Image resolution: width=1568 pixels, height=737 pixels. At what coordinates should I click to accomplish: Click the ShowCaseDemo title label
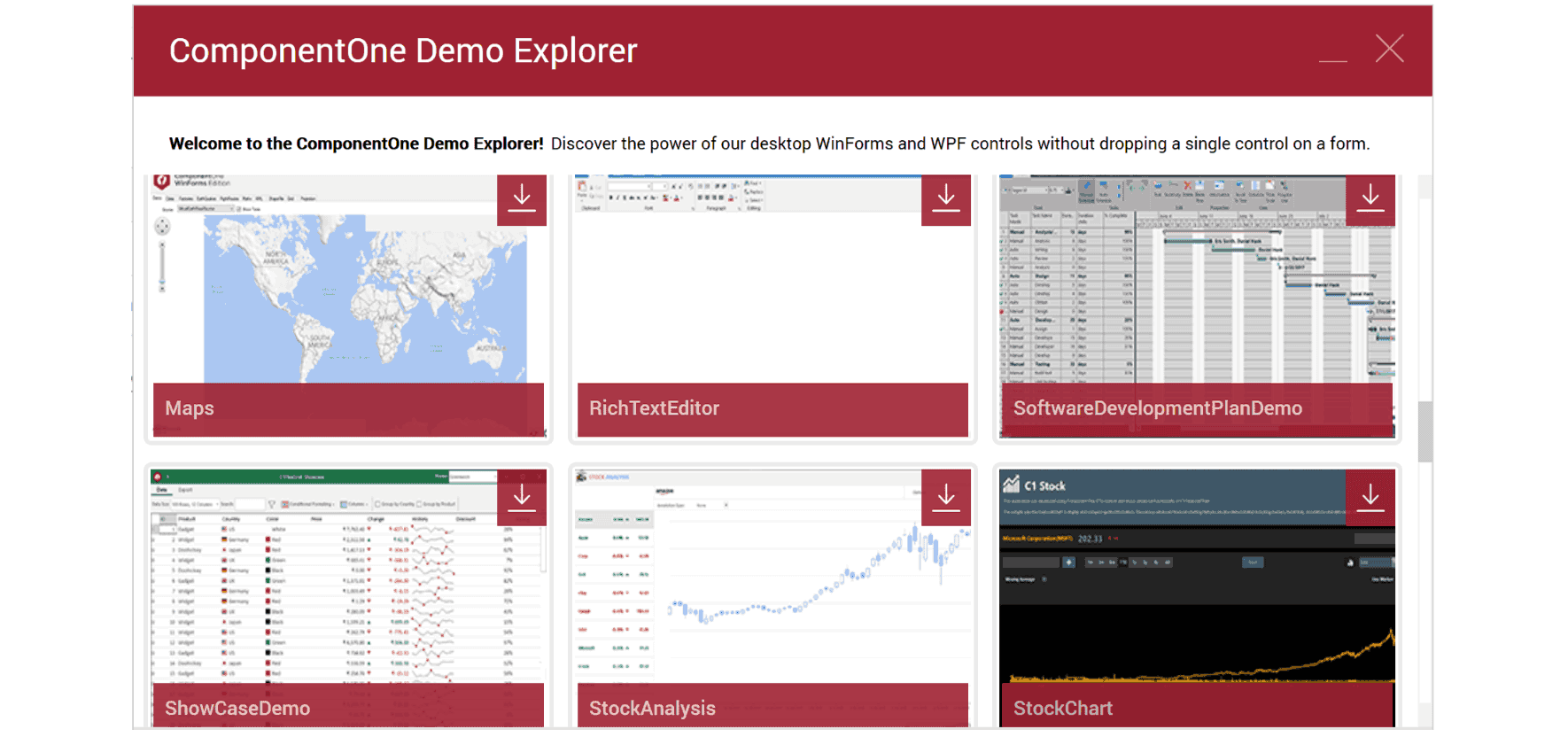[237, 708]
